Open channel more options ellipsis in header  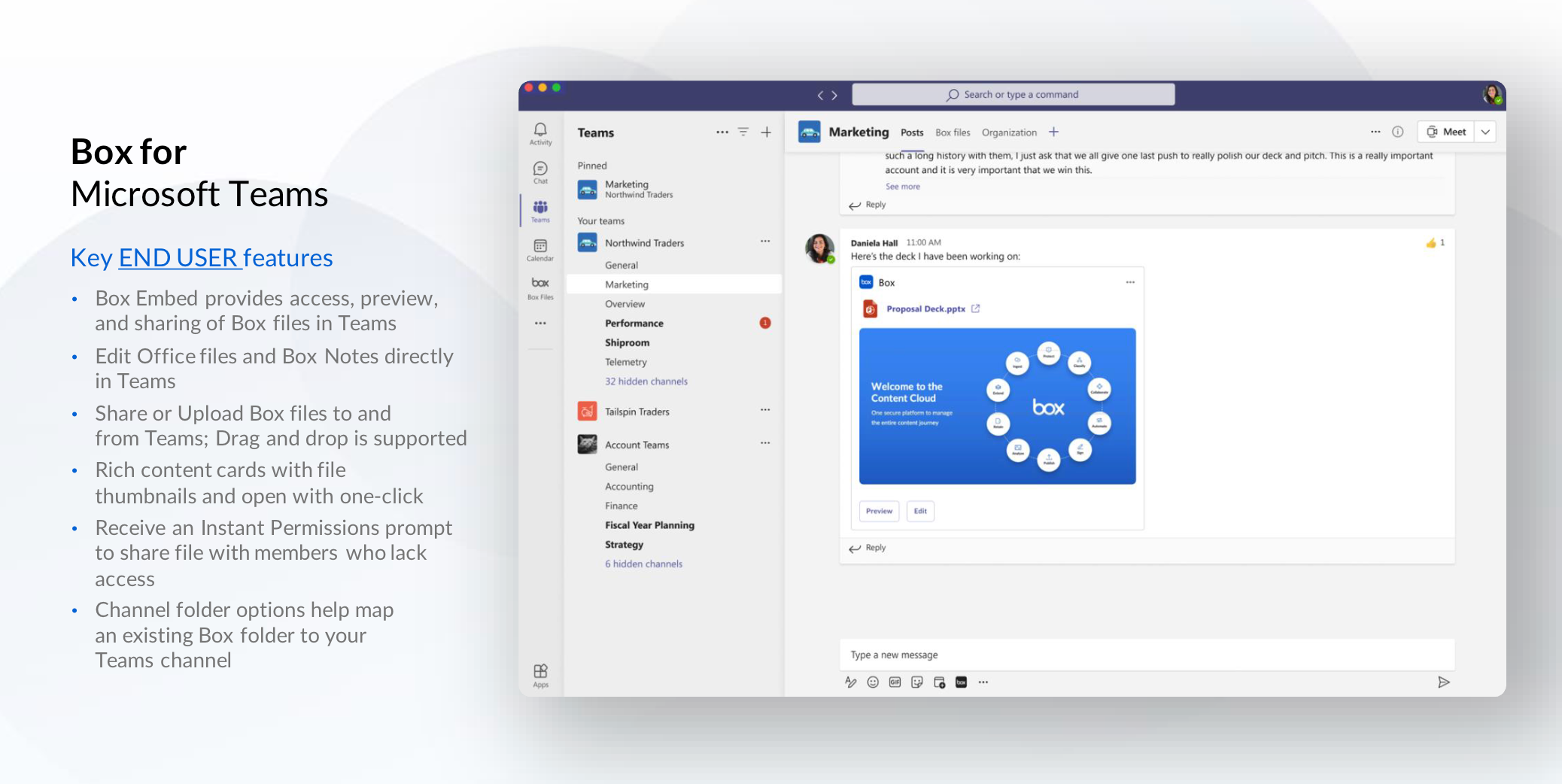pos(1375,132)
